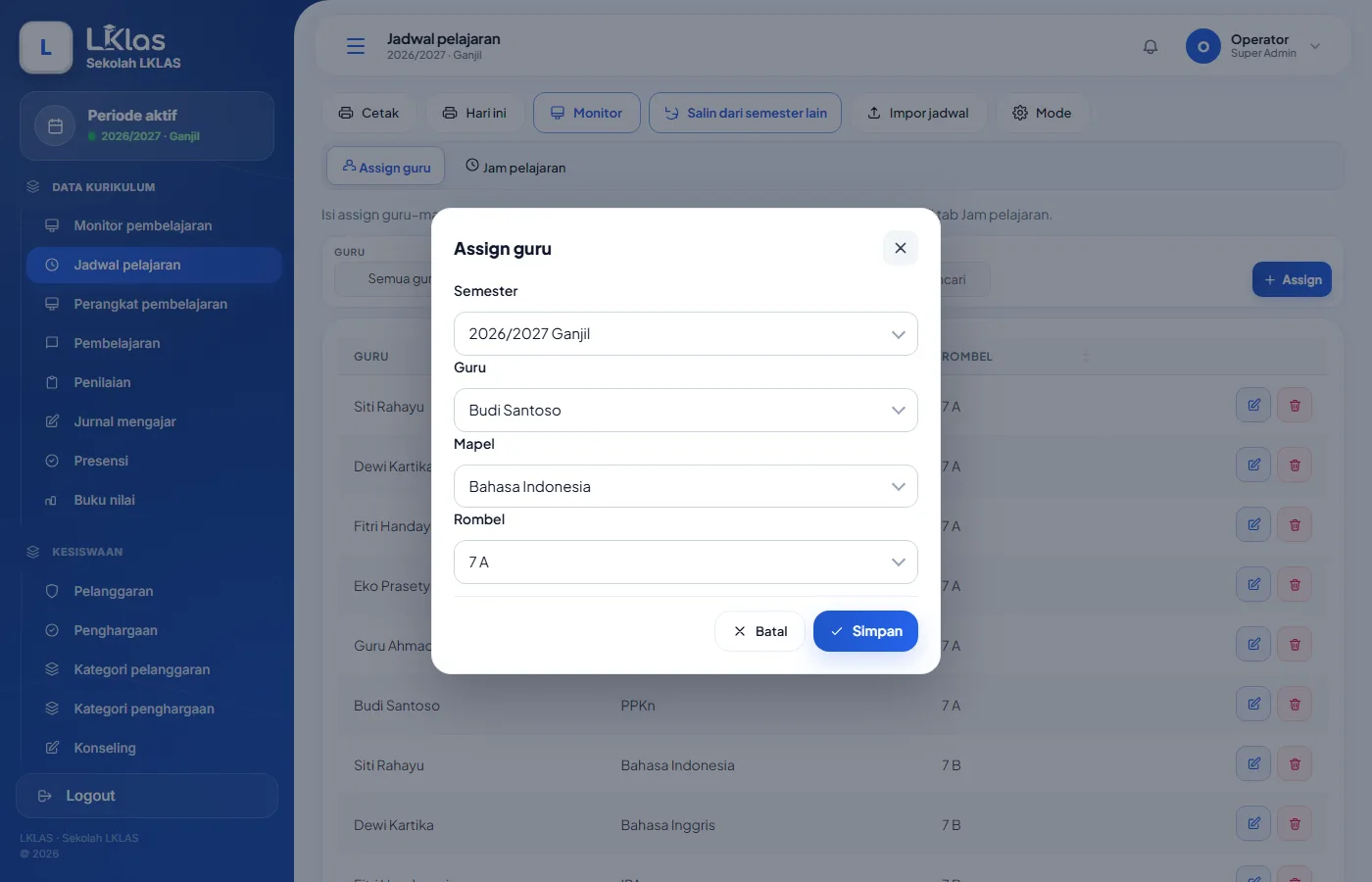Open Penghargaan in sidebar

click(154, 630)
